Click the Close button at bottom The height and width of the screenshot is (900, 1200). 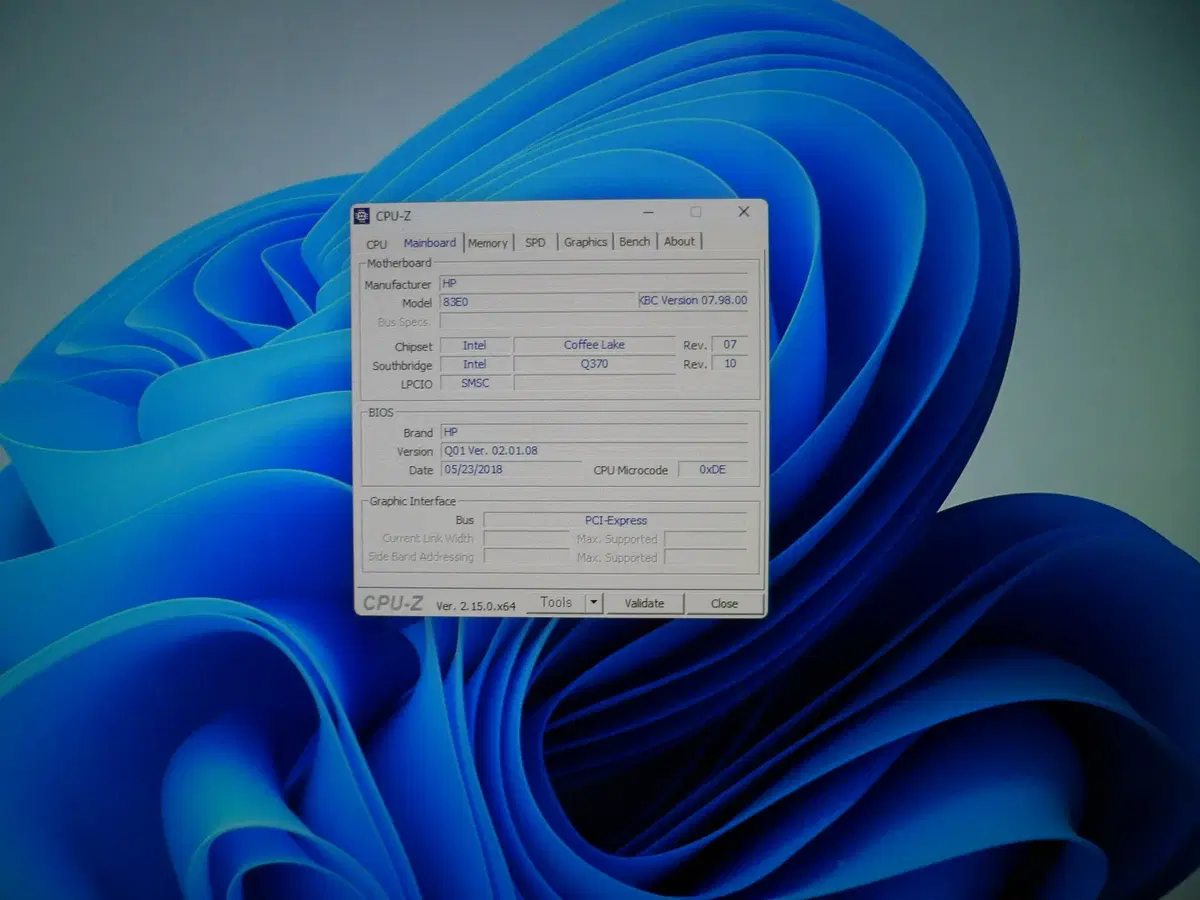click(x=725, y=603)
